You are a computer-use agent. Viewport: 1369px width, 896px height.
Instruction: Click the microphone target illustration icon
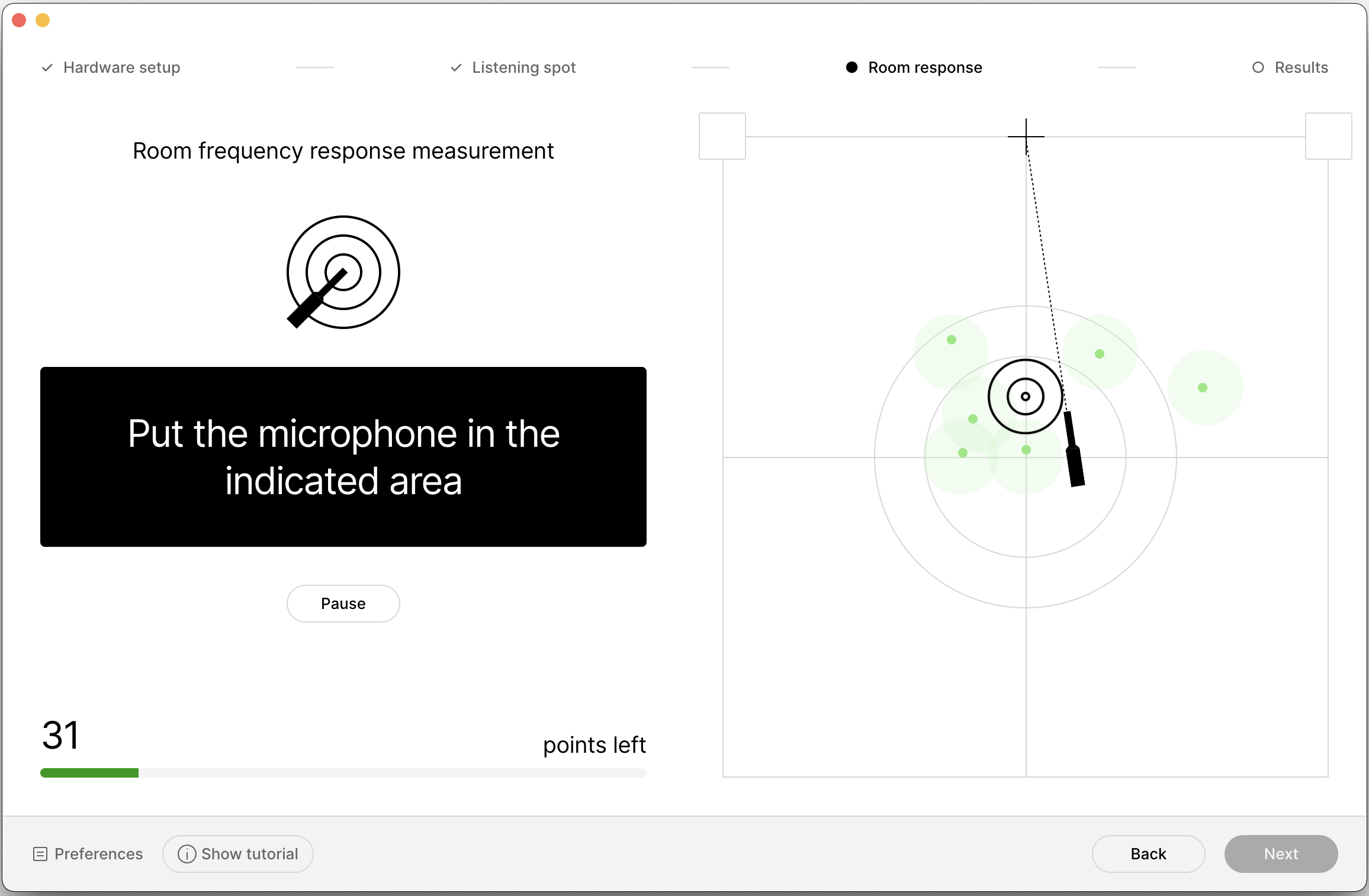coord(343,272)
